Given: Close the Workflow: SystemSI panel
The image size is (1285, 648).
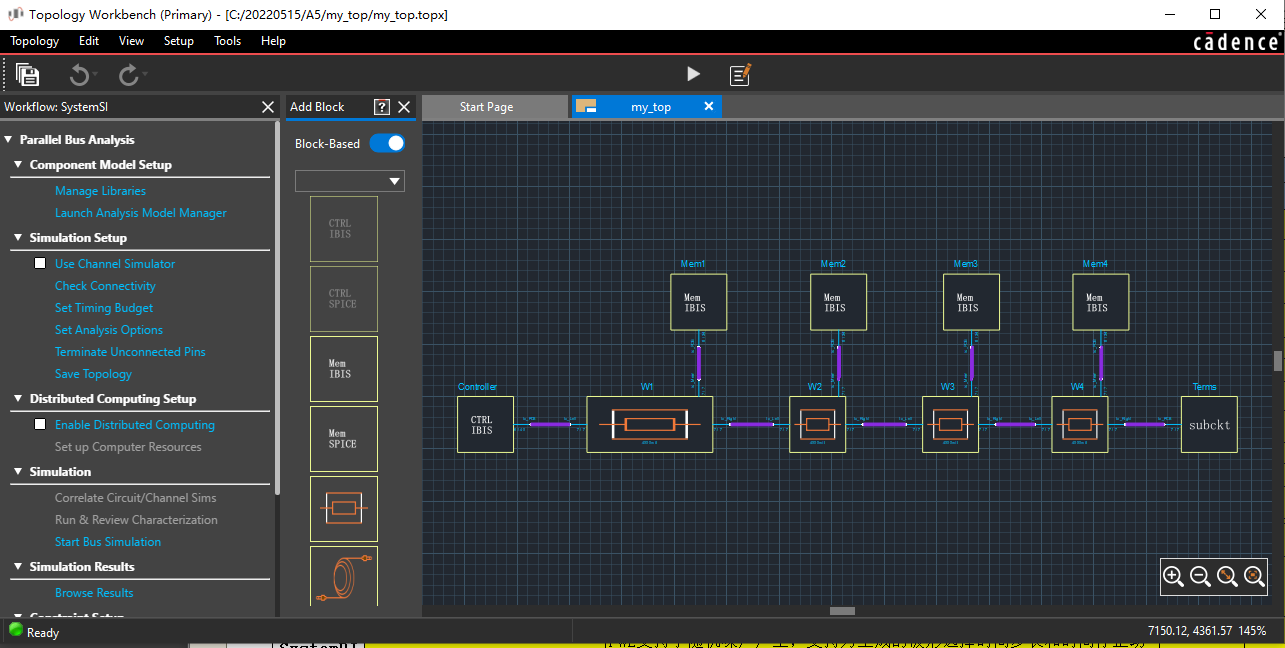Looking at the screenshot, I should pos(267,107).
